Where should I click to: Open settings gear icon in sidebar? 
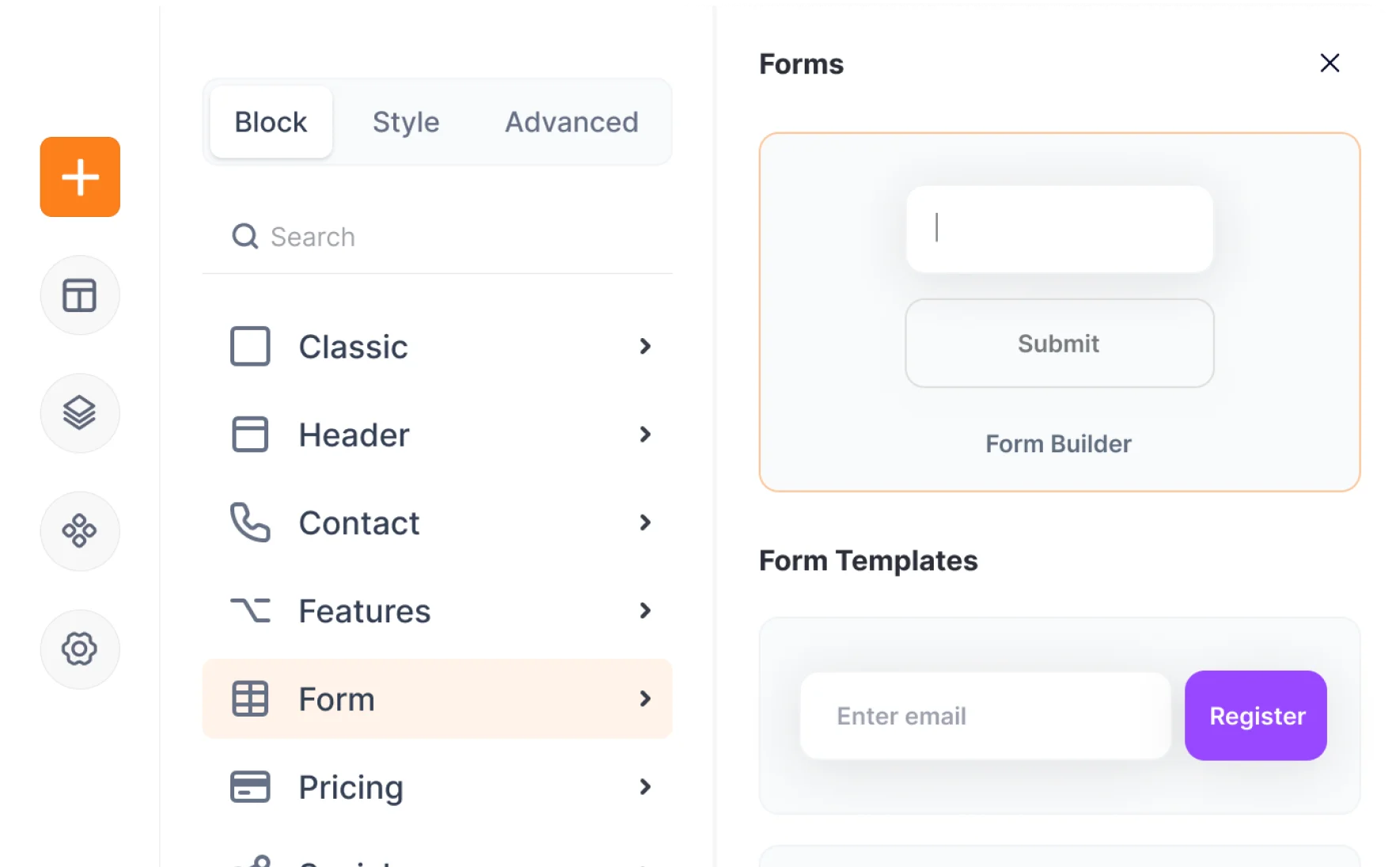click(80, 649)
